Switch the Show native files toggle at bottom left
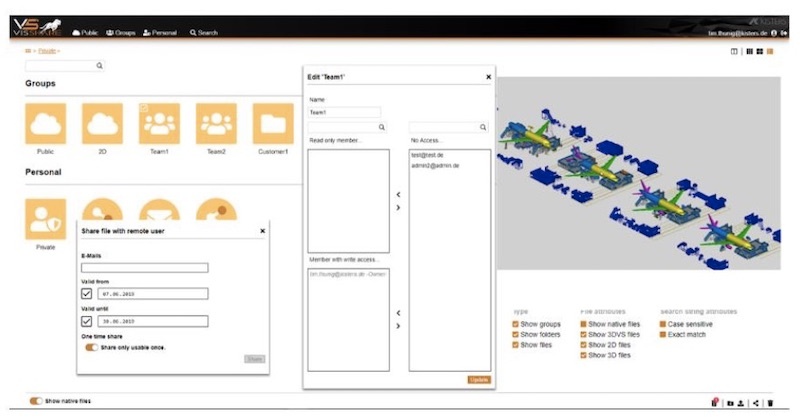This screenshot has height=420, width=800. (x=36, y=401)
